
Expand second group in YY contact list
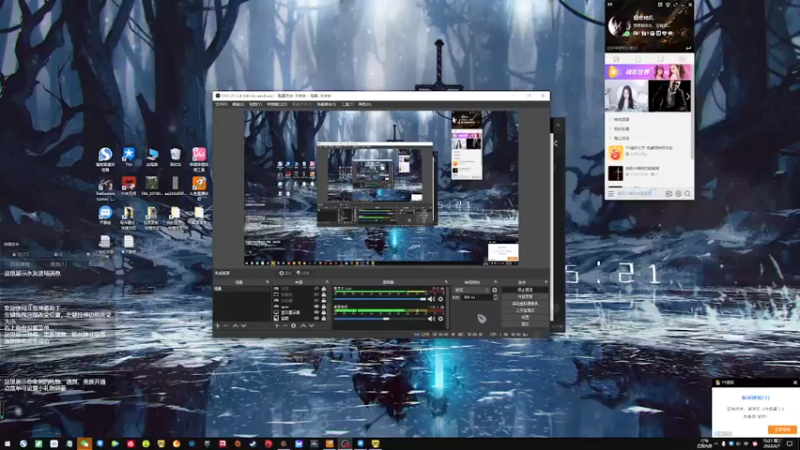[611, 129]
